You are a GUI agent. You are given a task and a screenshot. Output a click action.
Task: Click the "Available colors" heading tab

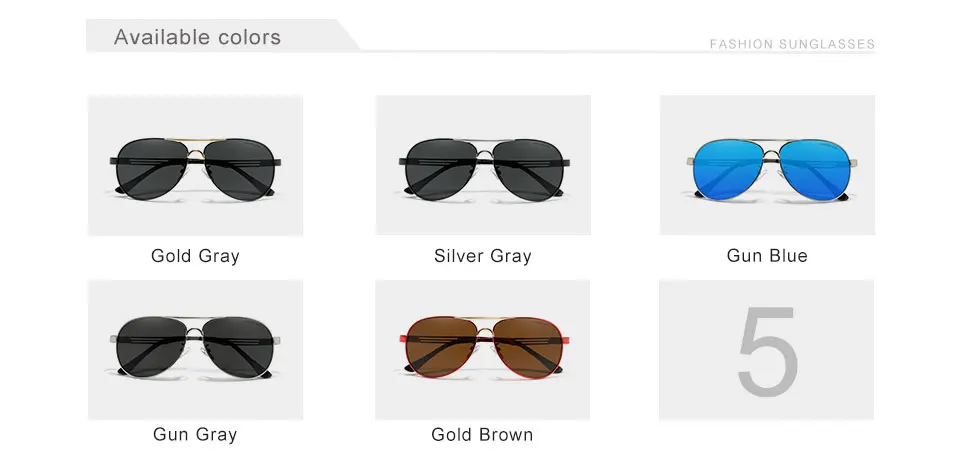(197, 37)
